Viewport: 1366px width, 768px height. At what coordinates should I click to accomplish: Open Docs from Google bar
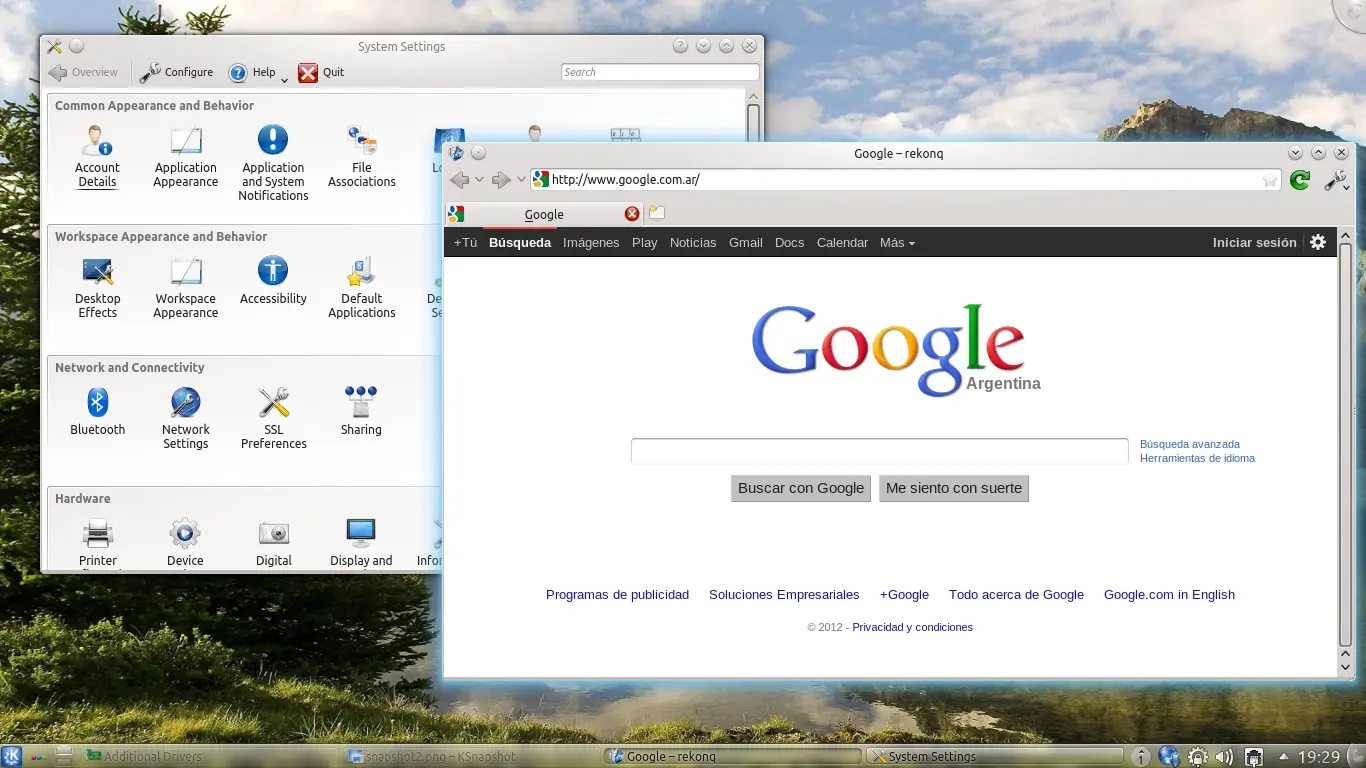[790, 242]
